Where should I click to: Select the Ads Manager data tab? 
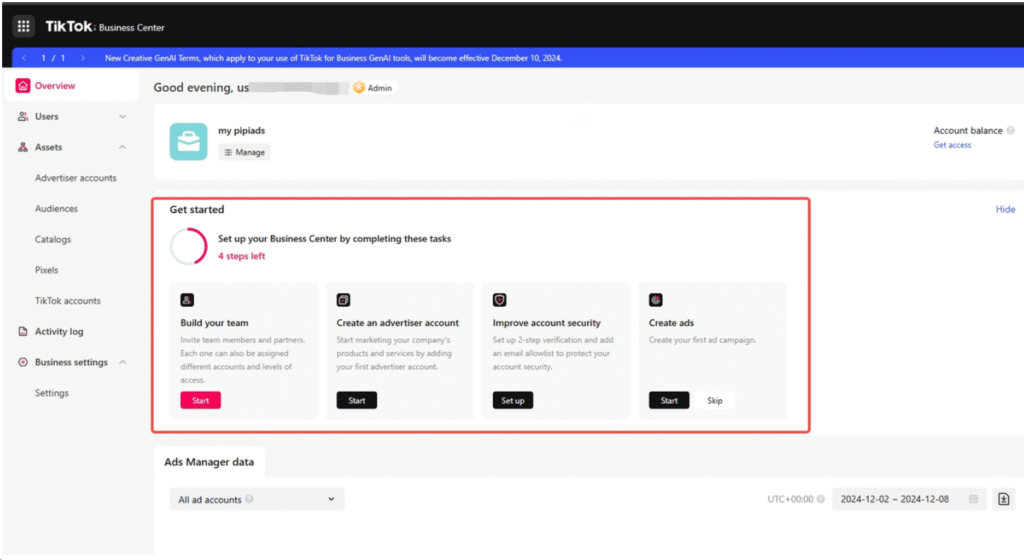click(209, 462)
